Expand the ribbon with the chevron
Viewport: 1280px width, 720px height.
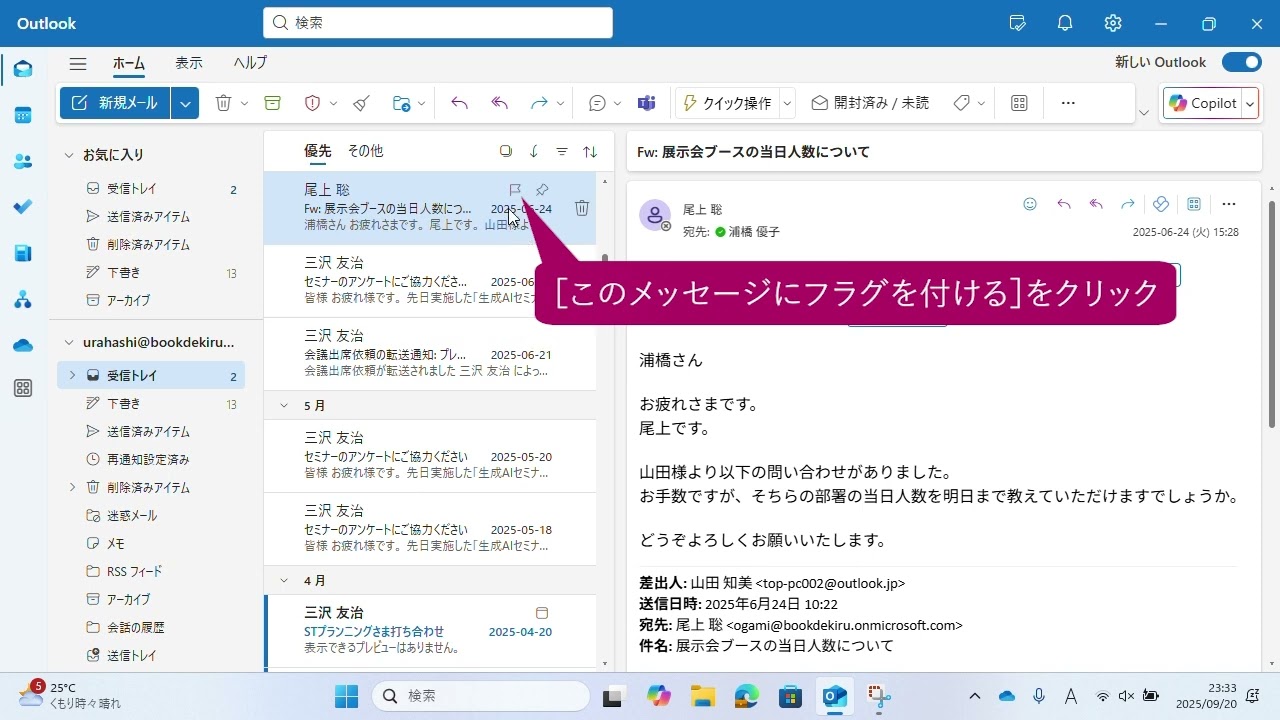1144,113
